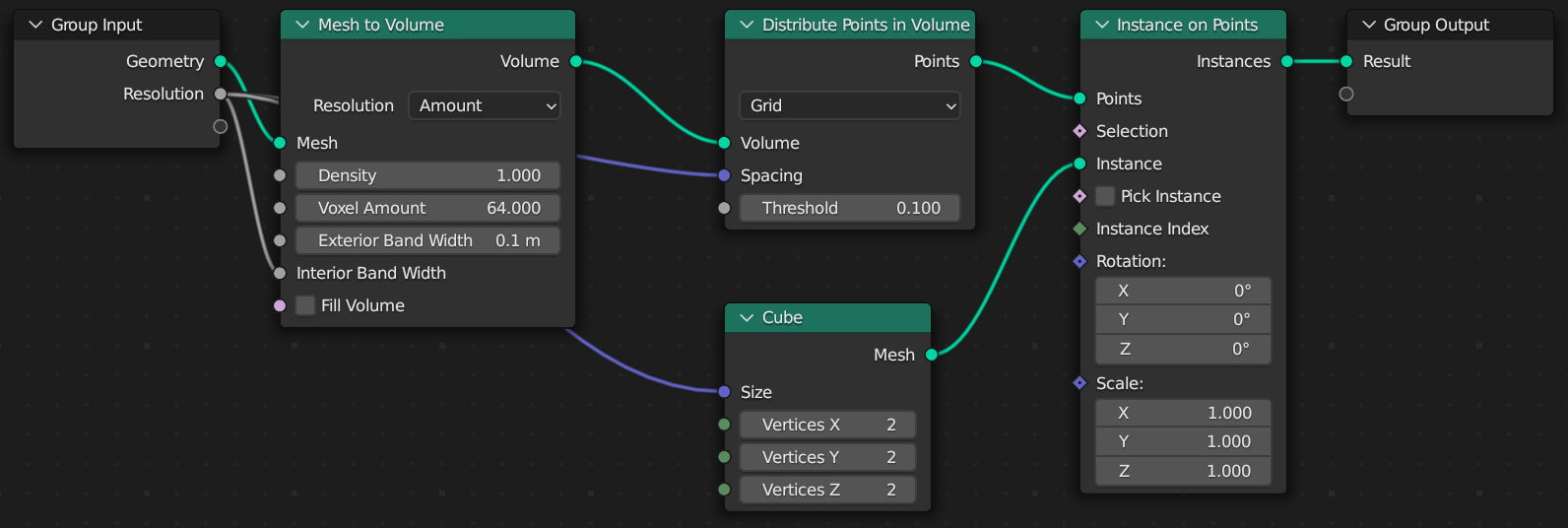
Task: Click Mesh to Volume's Volume output socket
Action: tap(576, 61)
